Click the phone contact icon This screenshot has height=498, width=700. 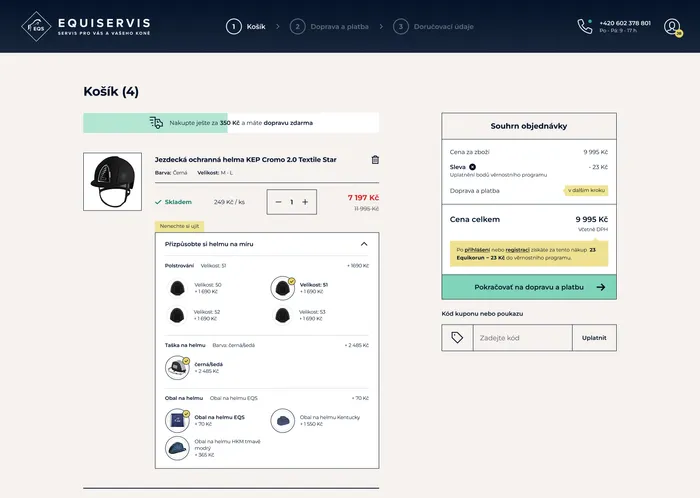584,26
